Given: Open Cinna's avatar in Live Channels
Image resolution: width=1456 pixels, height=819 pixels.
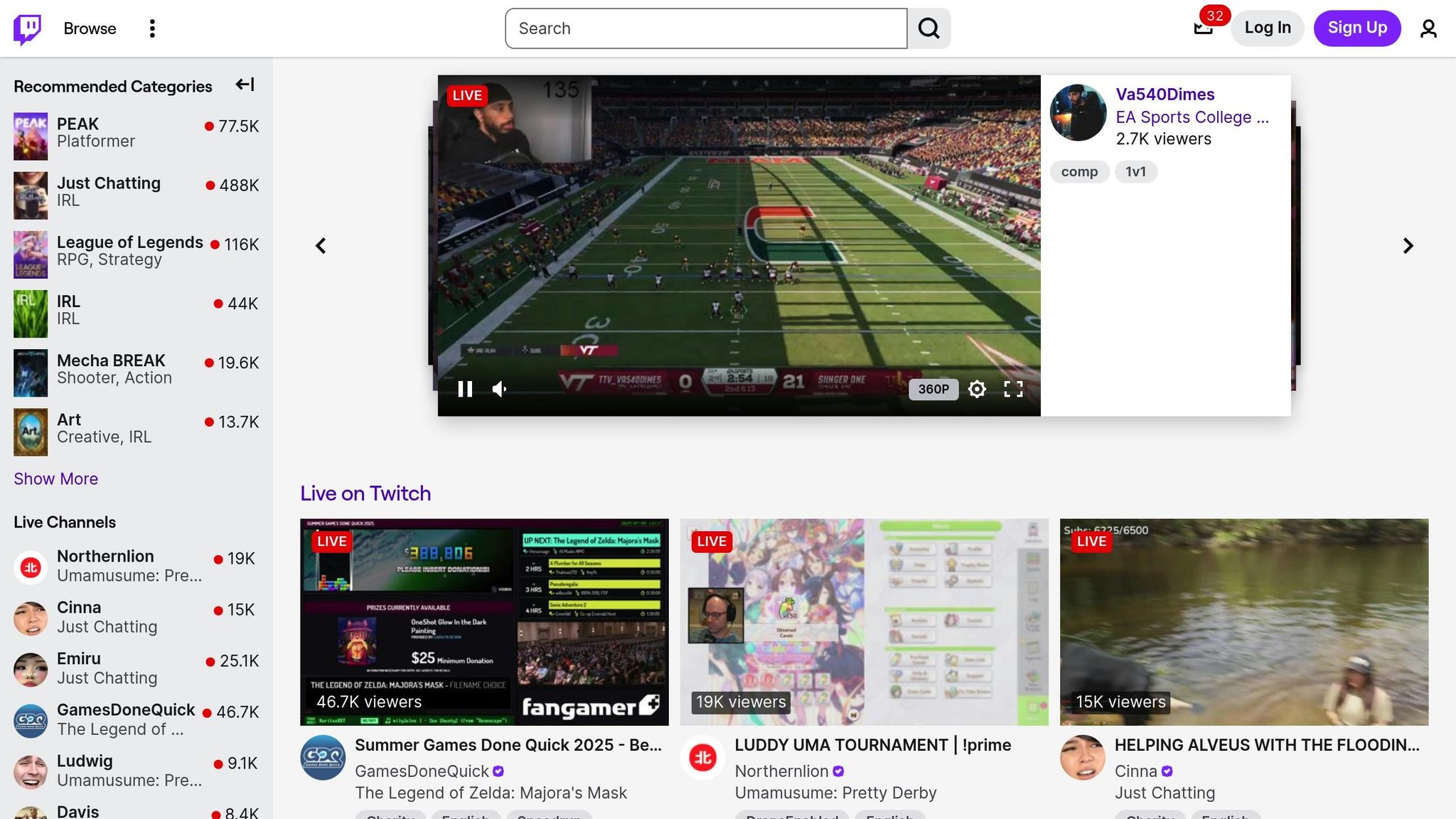Looking at the screenshot, I should coord(31,619).
